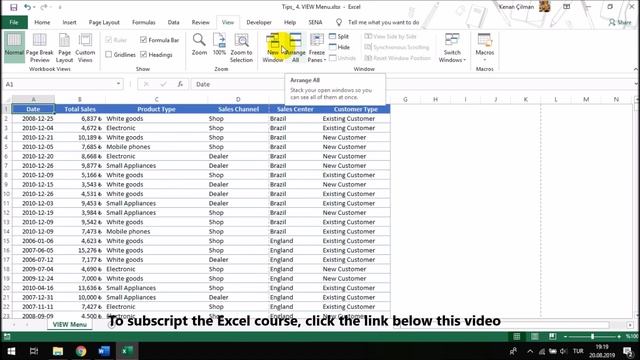Open Custom Views

[x=85, y=47]
